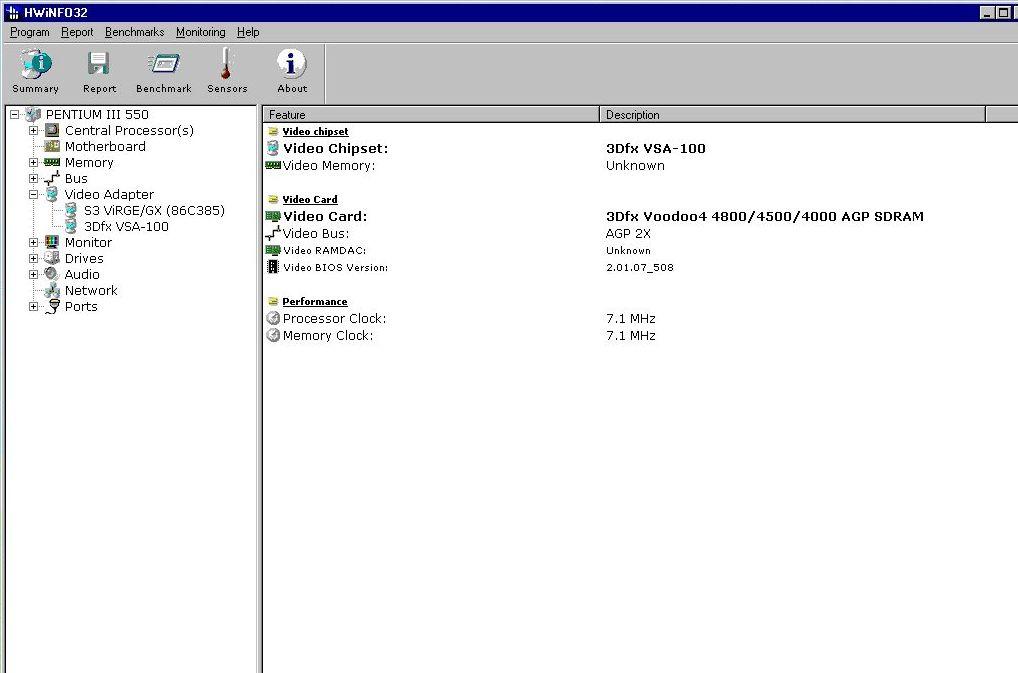Click the Video chipset section heading
Viewport: 1018px width, 673px height.
coord(315,131)
